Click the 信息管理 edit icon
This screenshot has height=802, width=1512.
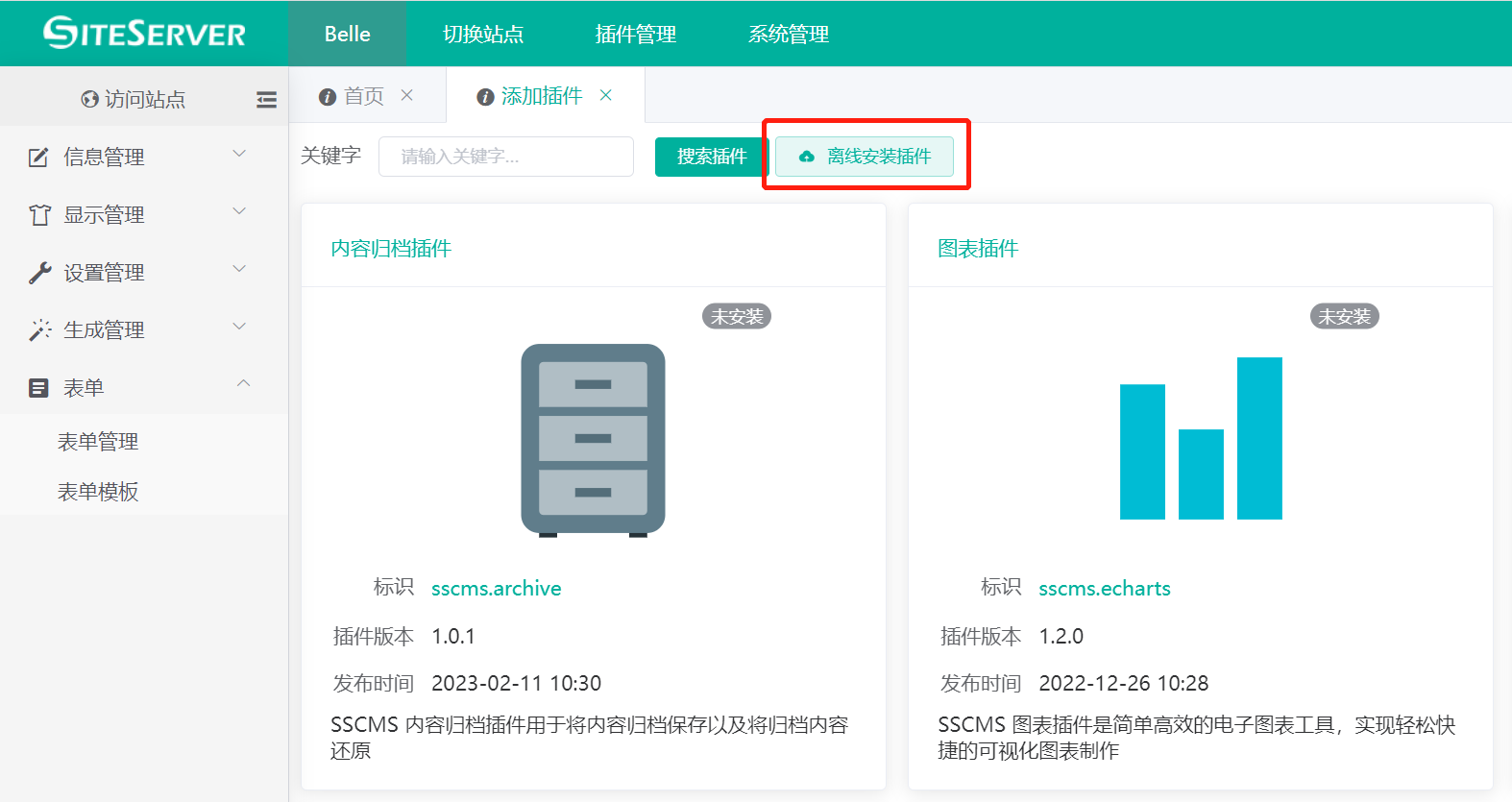click(x=38, y=158)
